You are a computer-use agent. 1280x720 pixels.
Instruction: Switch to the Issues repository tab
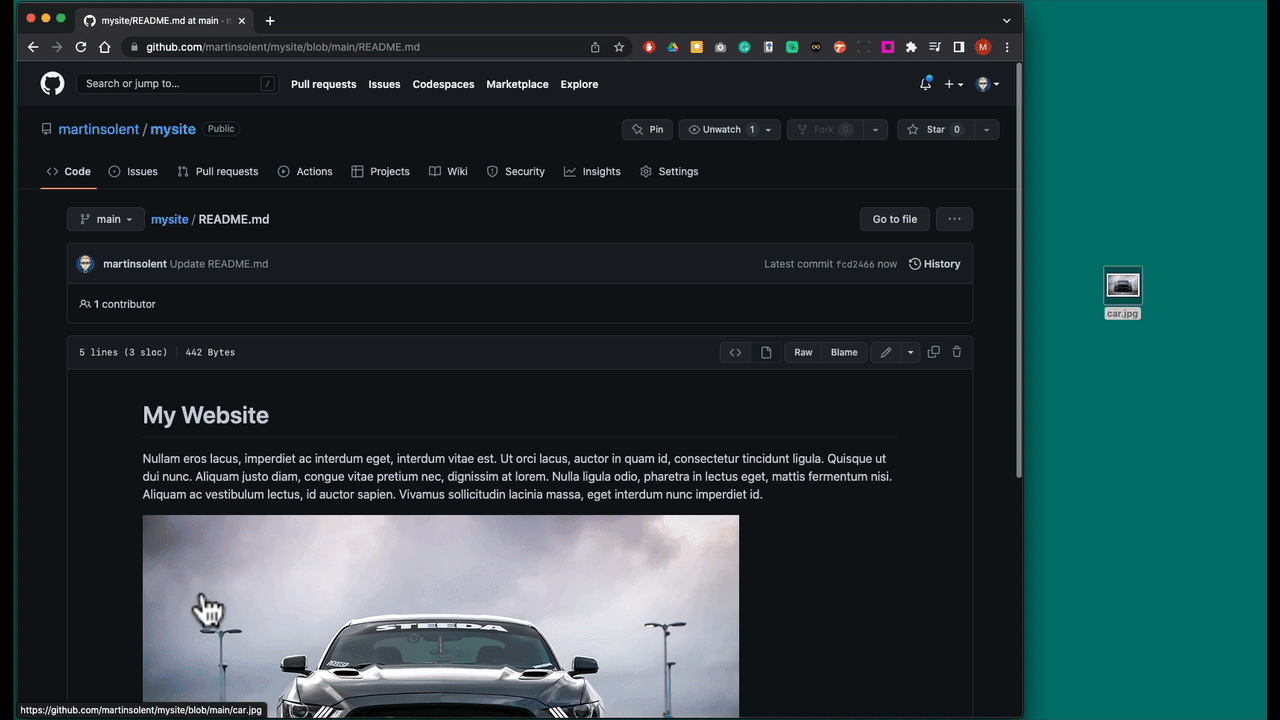coord(133,171)
